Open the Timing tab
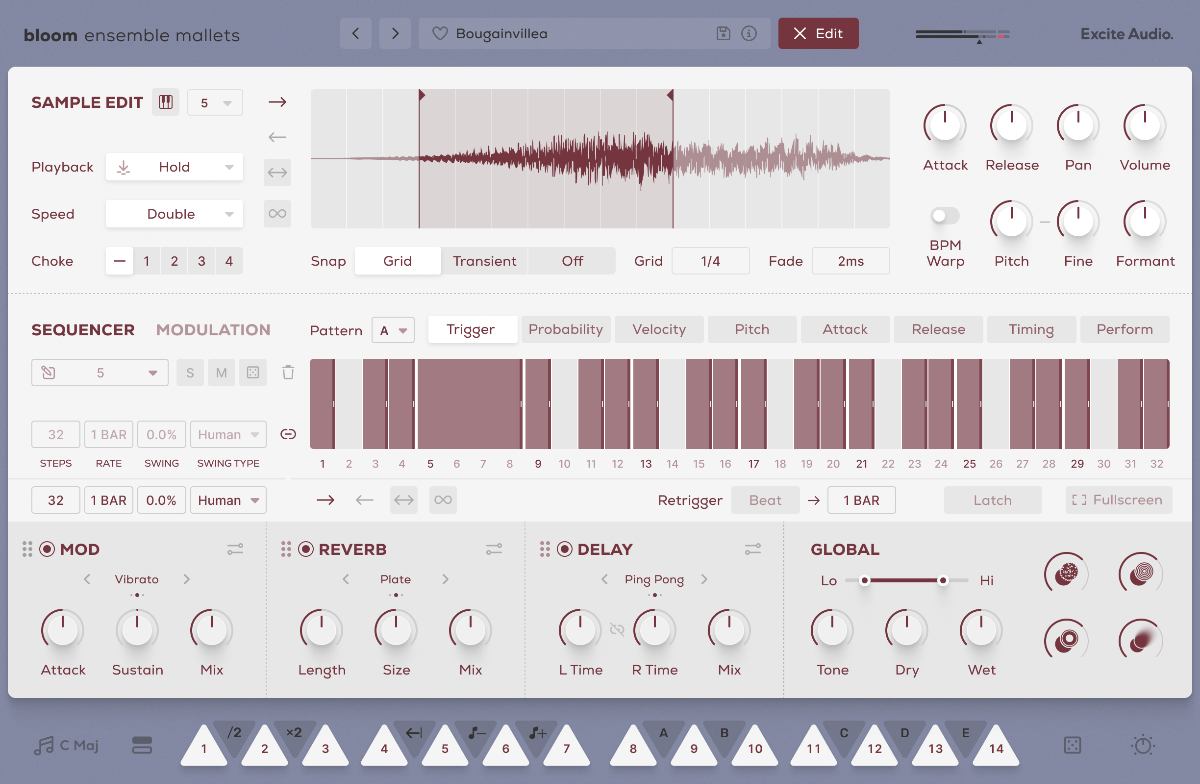 pyautogui.click(x=1031, y=329)
